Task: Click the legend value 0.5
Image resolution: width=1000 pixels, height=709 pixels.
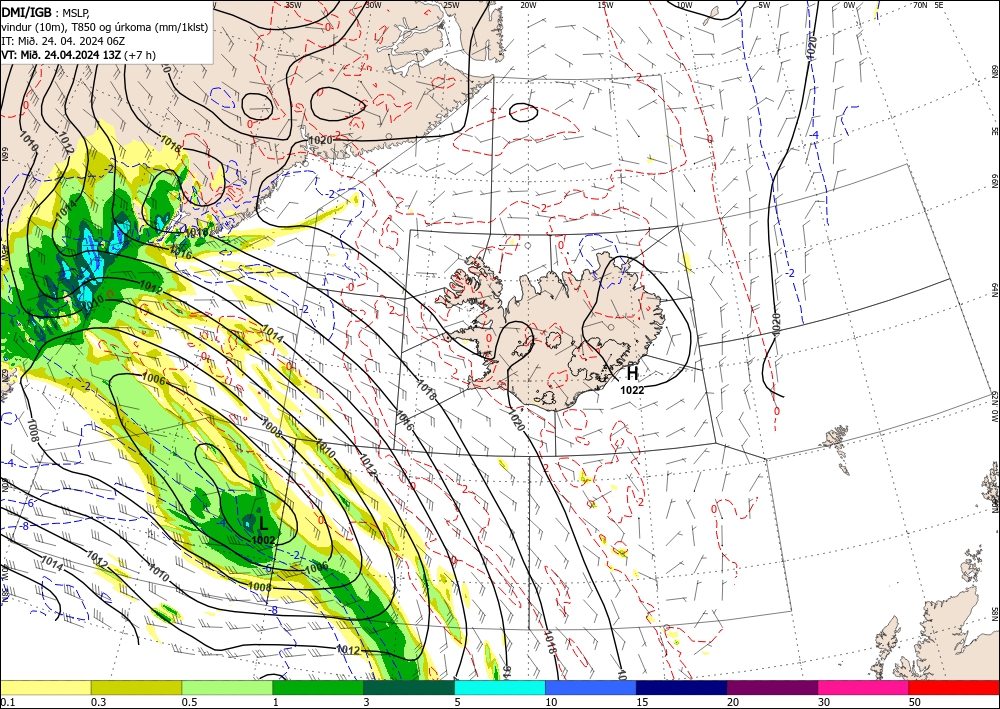Action: click(x=189, y=702)
